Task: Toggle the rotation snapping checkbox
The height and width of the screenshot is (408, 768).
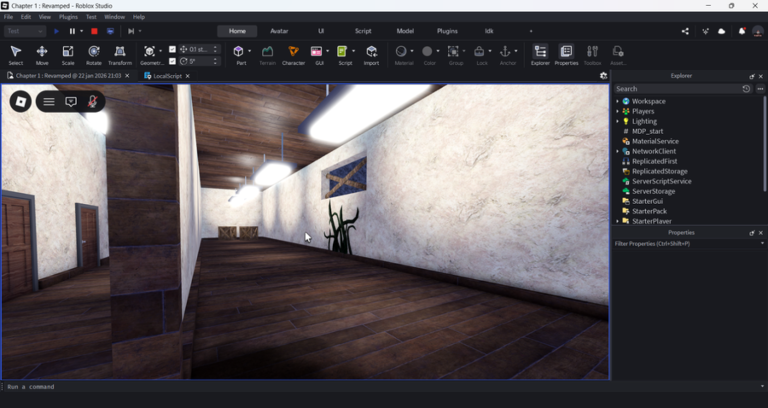Action: click(x=172, y=61)
